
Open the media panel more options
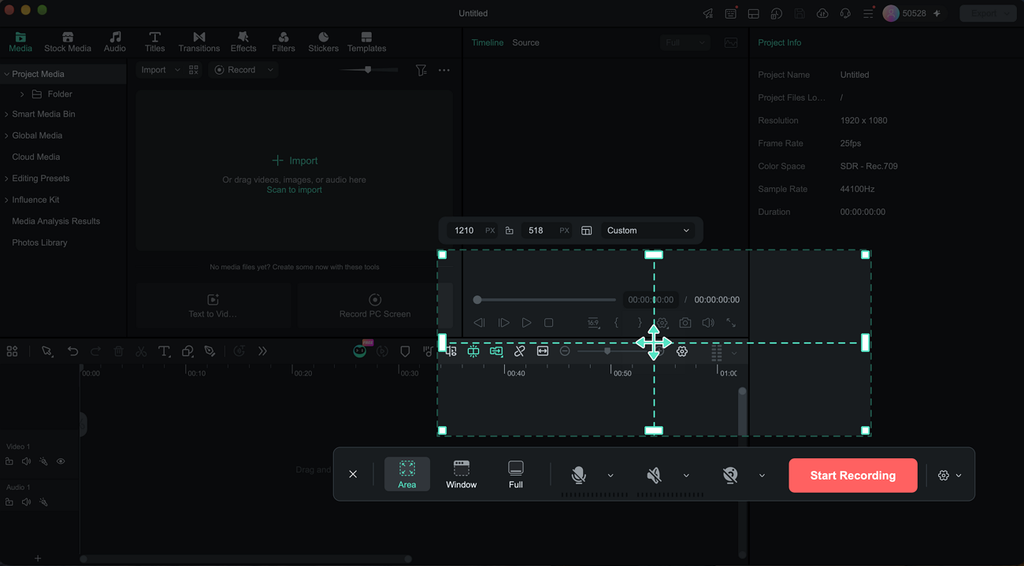(x=444, y=70)
